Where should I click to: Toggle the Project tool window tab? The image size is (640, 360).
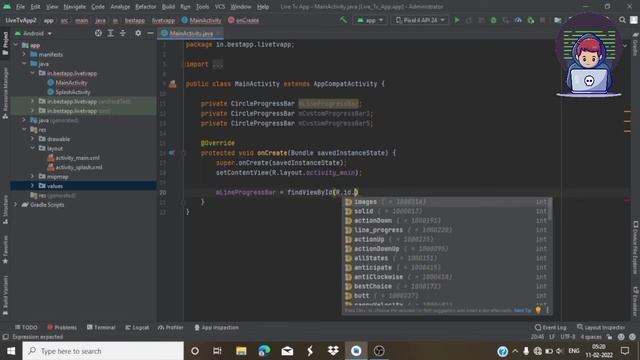point(5,43)
